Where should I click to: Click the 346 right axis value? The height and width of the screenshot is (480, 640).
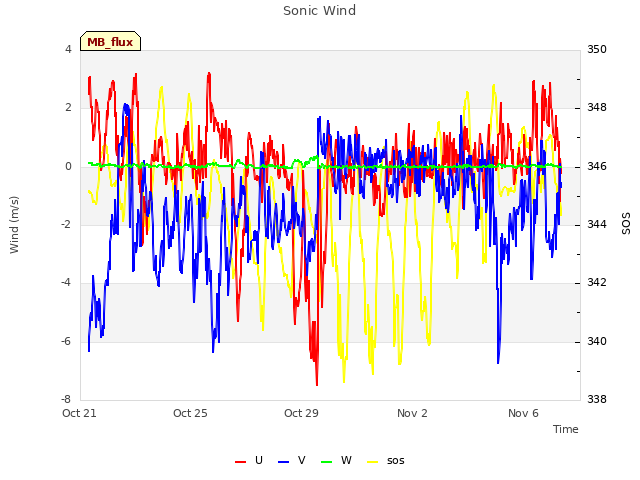[597, 167]
